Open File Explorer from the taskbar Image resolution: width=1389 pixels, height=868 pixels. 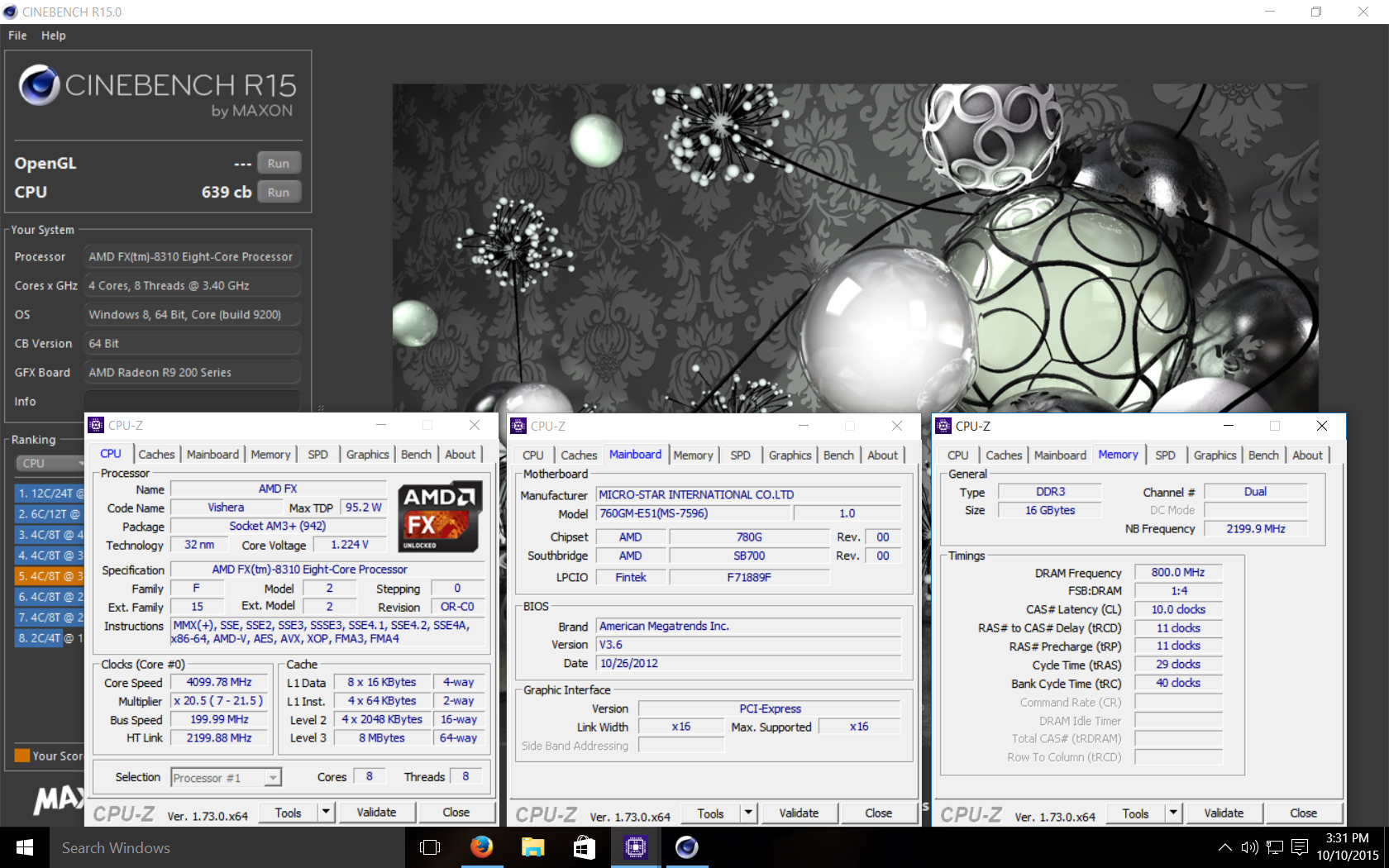tap(533, 847)
